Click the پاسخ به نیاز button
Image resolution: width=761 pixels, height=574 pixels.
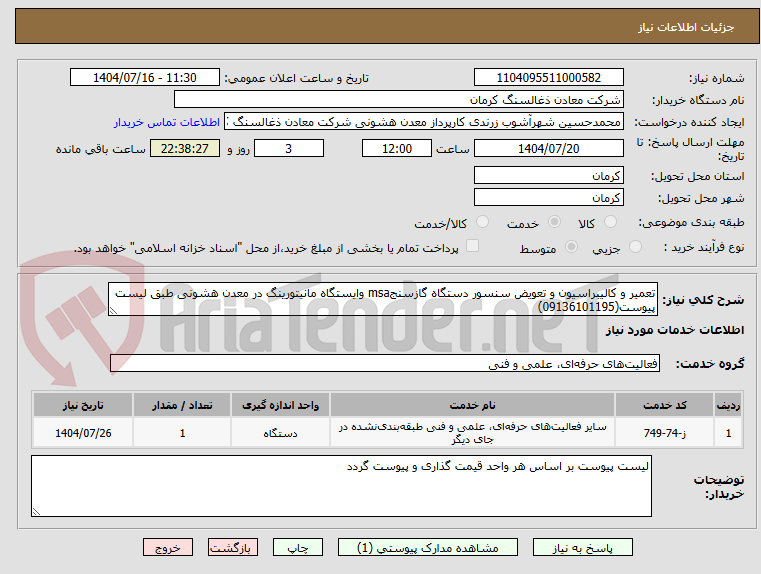click(x=582, y=547)
